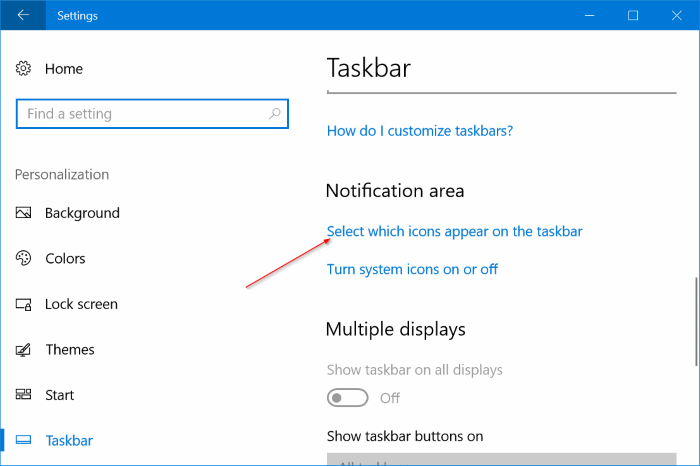700x466 pixels.
Task: Click the Start tiles icon
Action: (x=23, y=394)
